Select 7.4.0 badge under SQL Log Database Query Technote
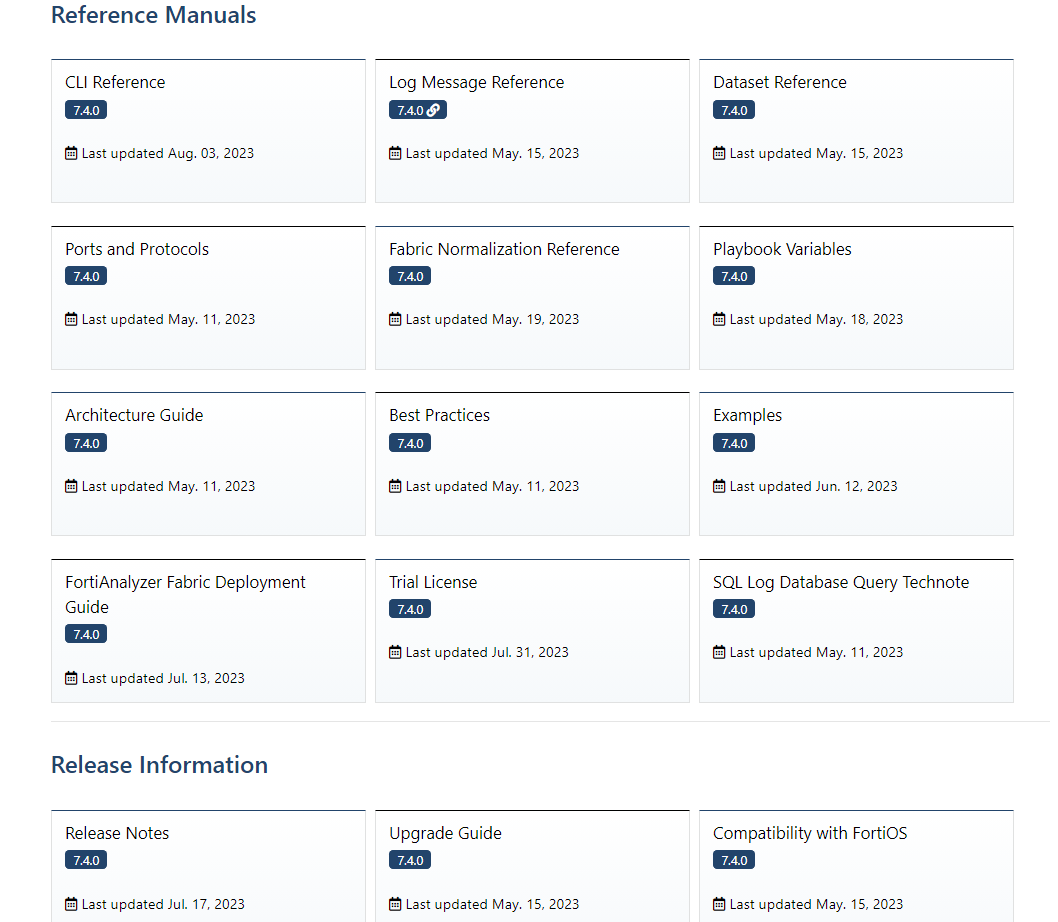Viewport: 1058px width, 922px height. (733, 609)
